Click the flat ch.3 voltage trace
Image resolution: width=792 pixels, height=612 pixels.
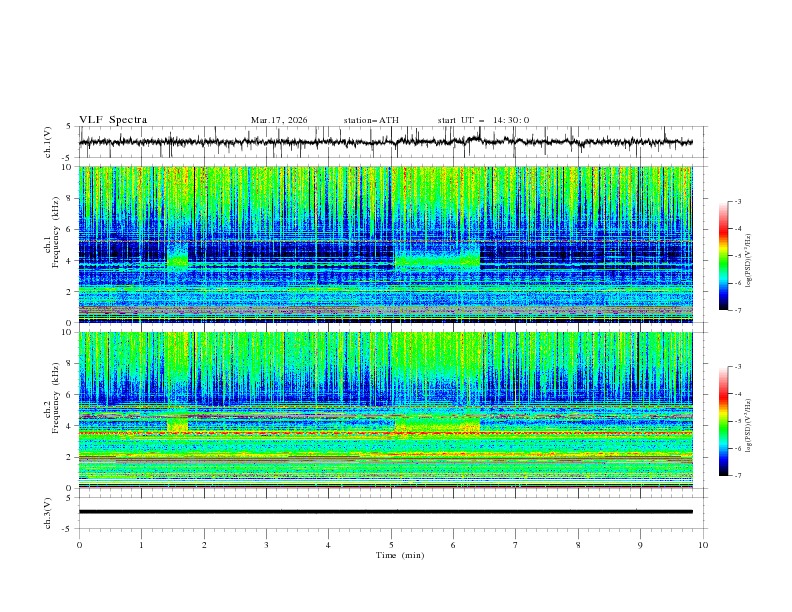click(x=385, y=512)
